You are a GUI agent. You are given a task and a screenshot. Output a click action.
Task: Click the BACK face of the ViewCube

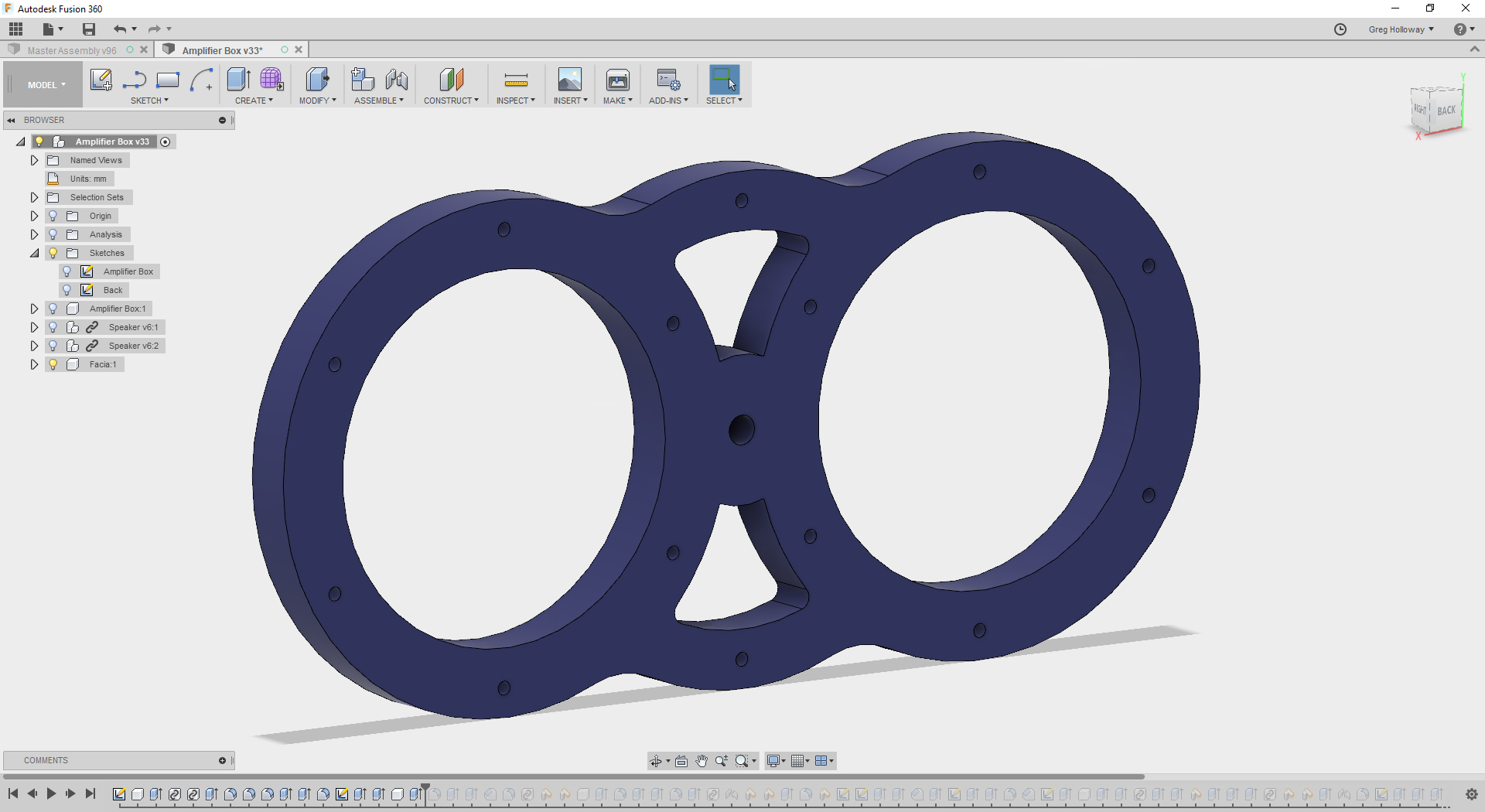pyautogui.click(x=1447, y=110)
